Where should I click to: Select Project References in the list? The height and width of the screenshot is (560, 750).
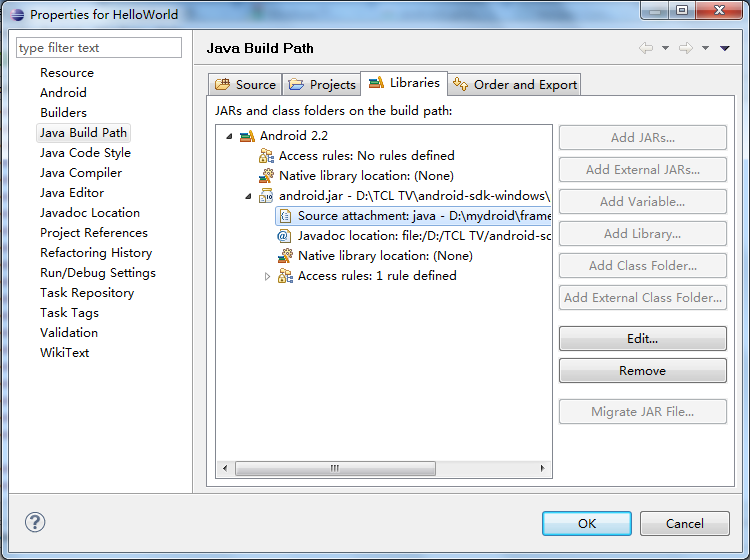click(94, 233)
